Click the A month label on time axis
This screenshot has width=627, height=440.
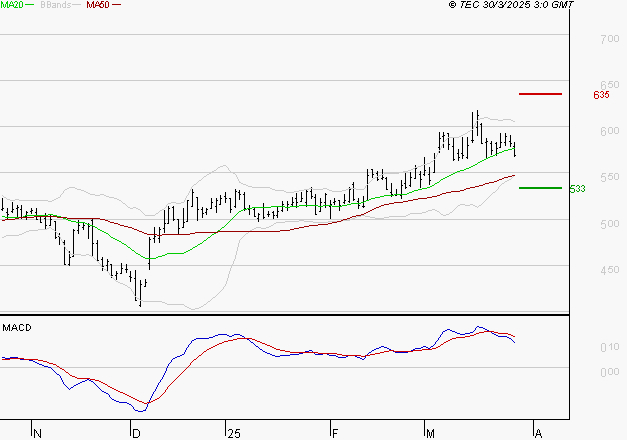click(538, 434)
